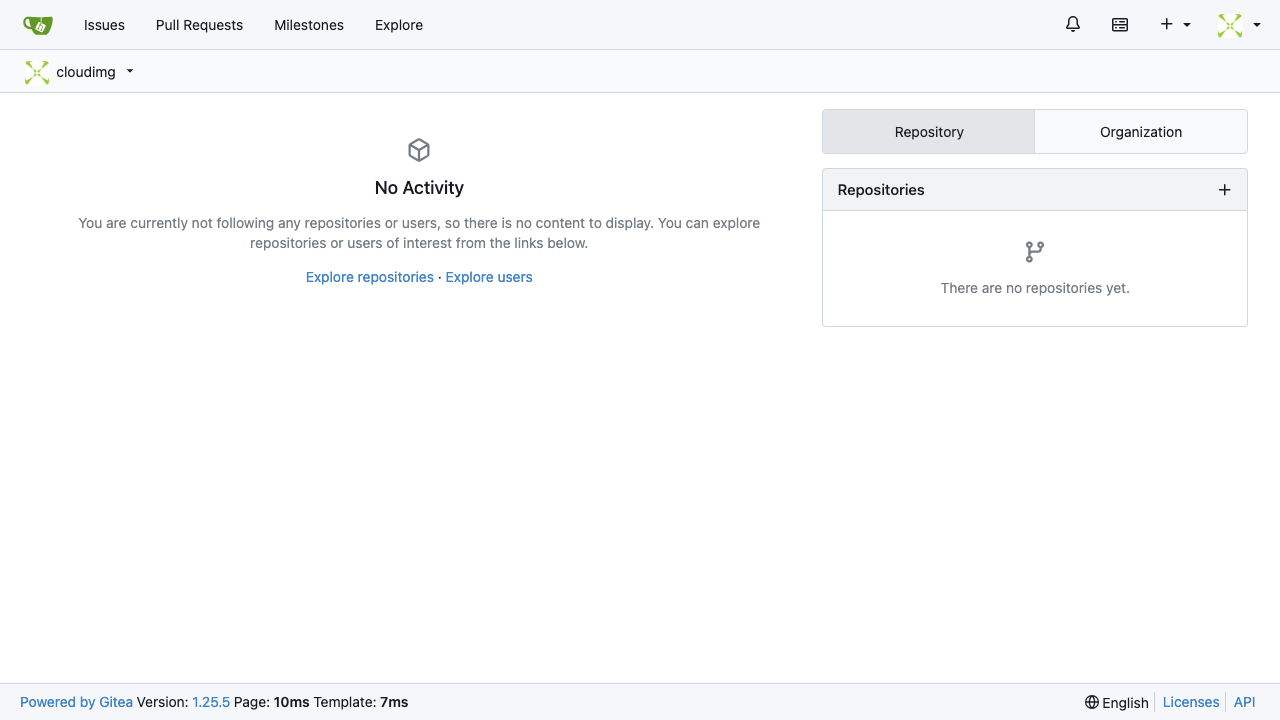Open the plus create menu in header
This screenshot has width=1280, height=720.
click(x=1175, y=25)
